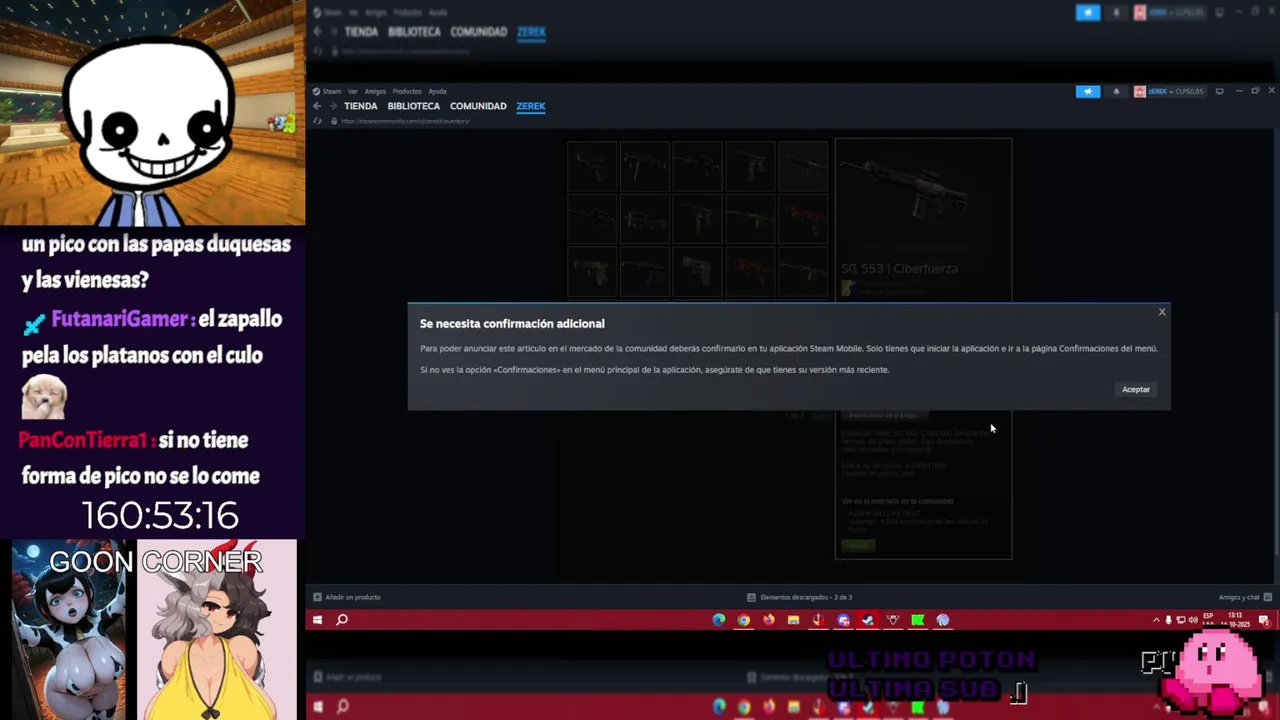Open the Amigos menu in front window

point(375,91)
